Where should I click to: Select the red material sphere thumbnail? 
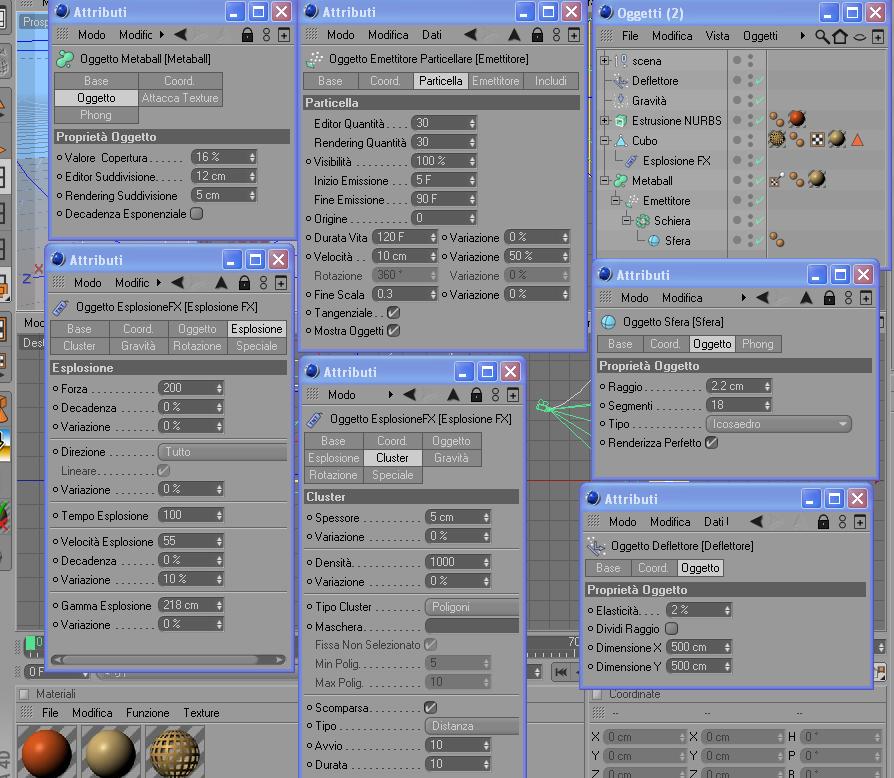point(46,751)
